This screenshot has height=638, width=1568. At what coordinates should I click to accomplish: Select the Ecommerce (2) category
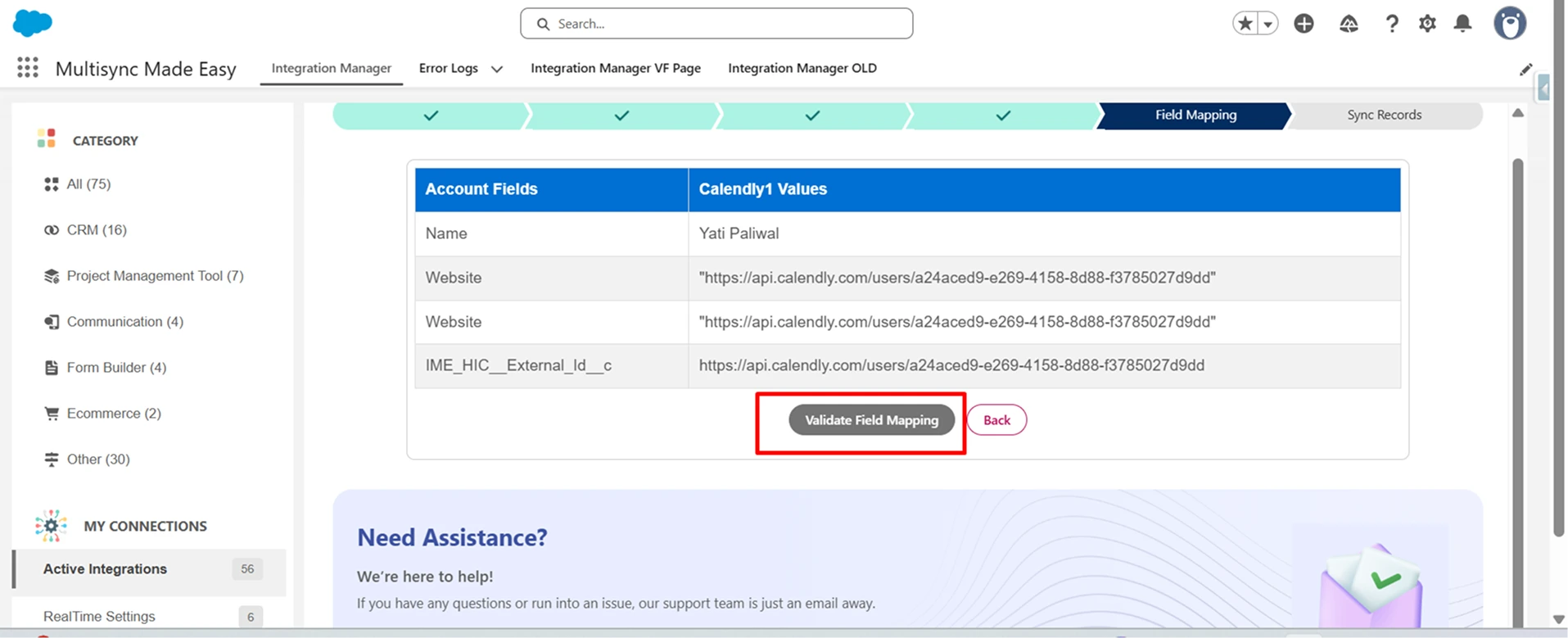(x=114, y=414)
